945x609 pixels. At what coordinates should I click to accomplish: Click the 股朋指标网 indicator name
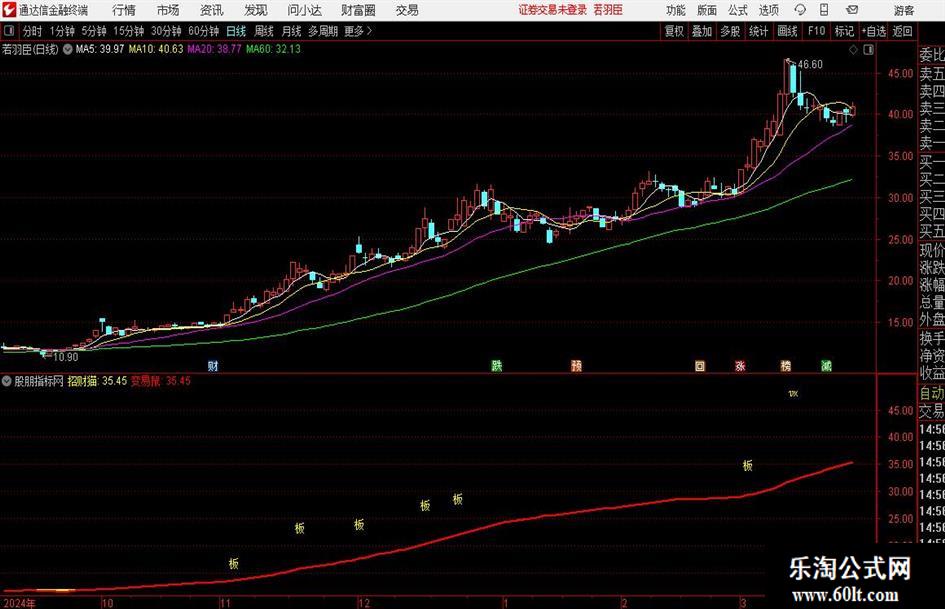pyautogui.click(x=39, y=381)
